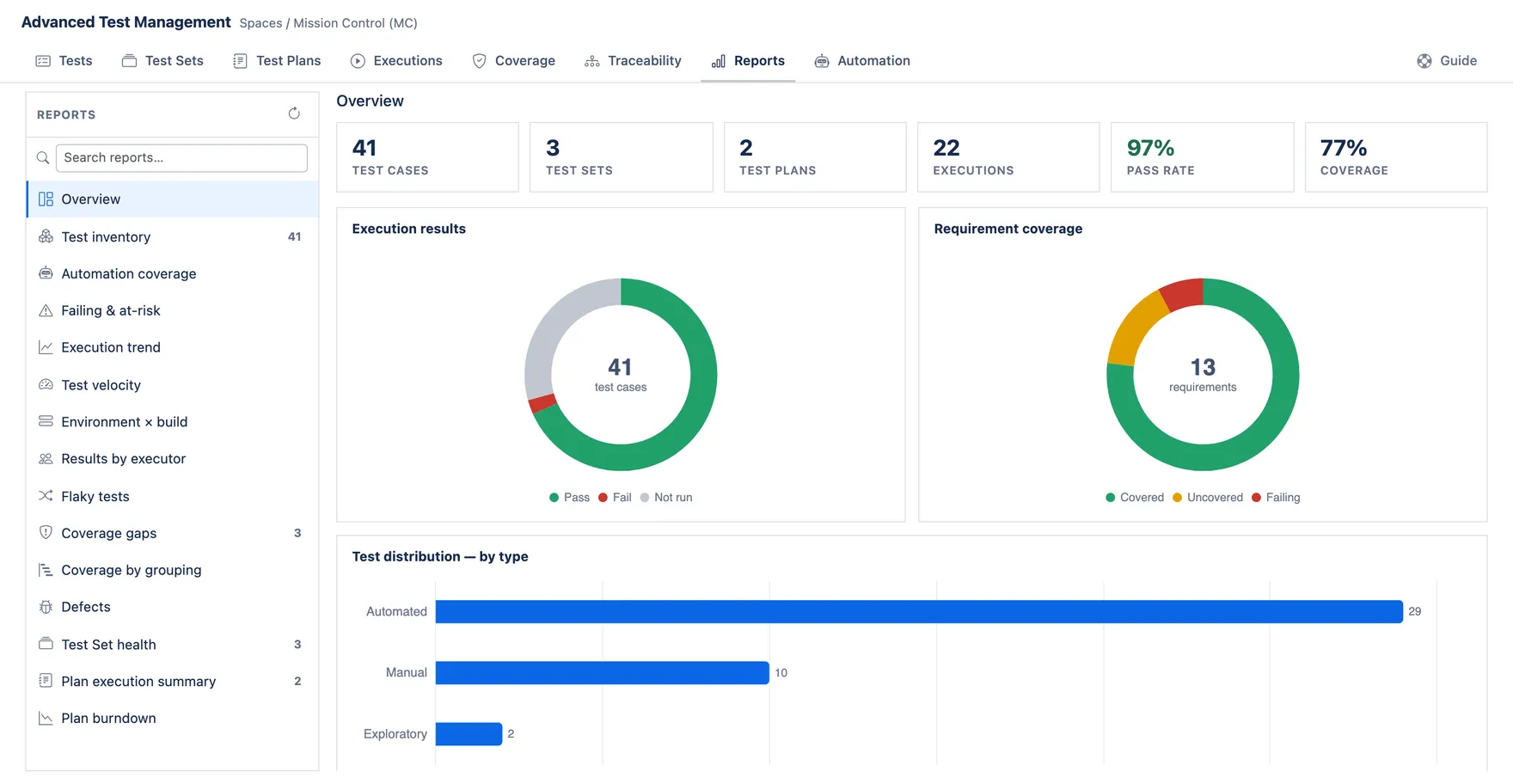Click the Plan burndown chart icon

point(46,718)
